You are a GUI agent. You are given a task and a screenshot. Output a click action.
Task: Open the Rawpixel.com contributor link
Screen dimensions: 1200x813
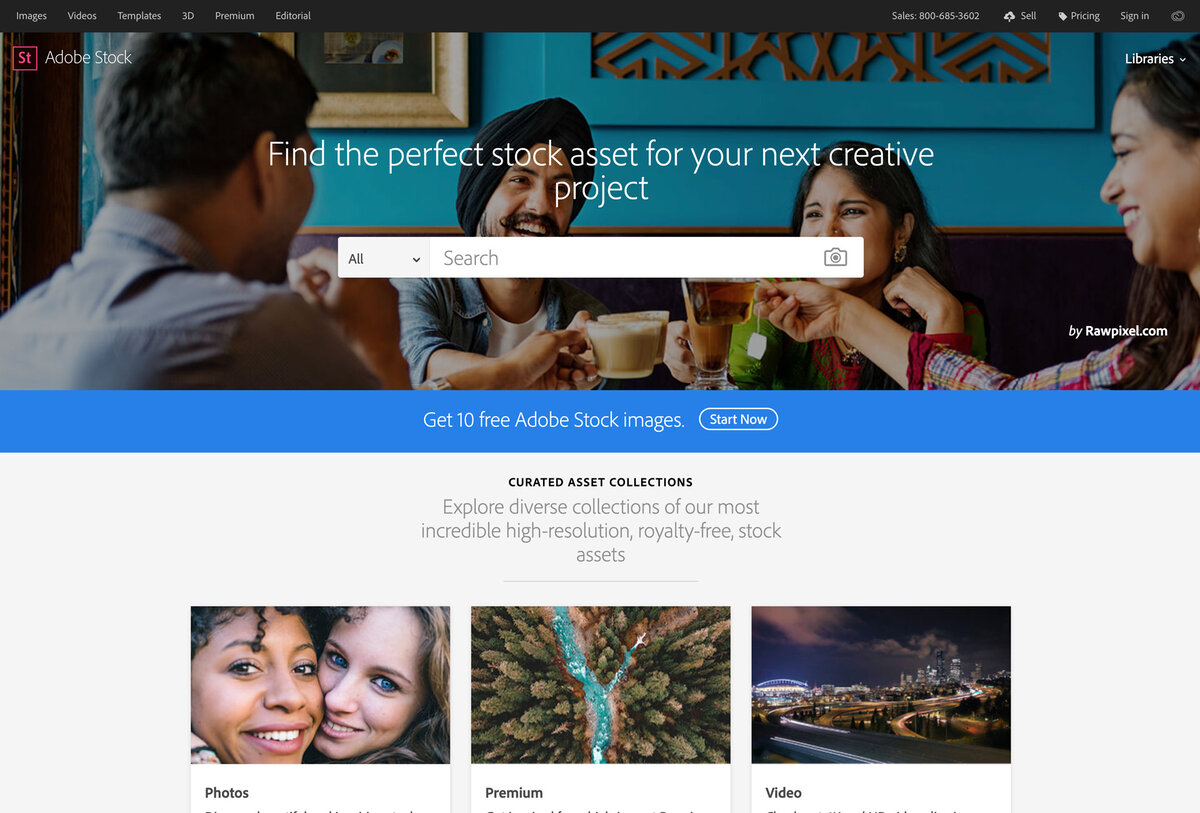1126,331
